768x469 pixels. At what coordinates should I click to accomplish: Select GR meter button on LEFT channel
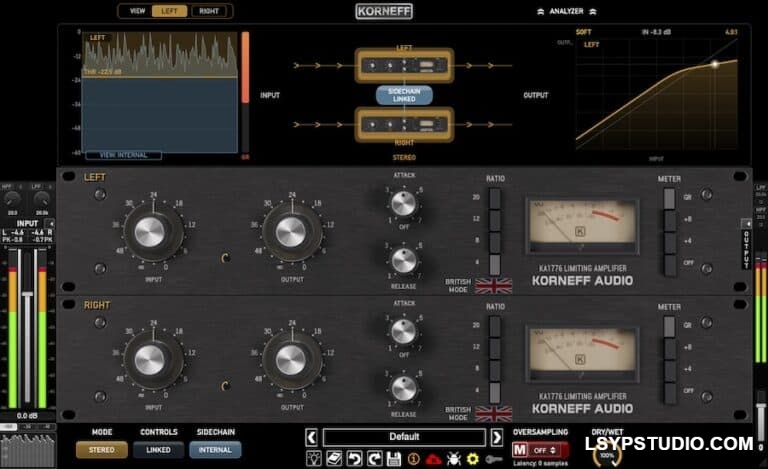(x=670, y=198)
